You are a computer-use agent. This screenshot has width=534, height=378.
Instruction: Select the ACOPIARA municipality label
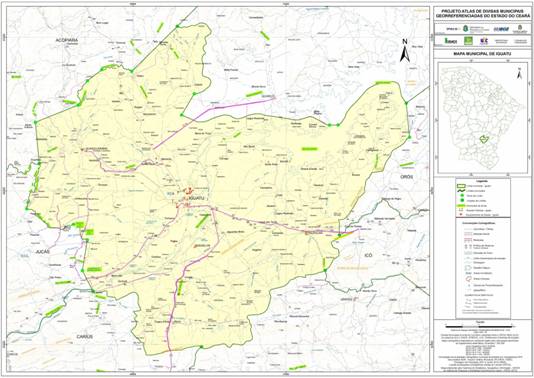pos(67,41)
